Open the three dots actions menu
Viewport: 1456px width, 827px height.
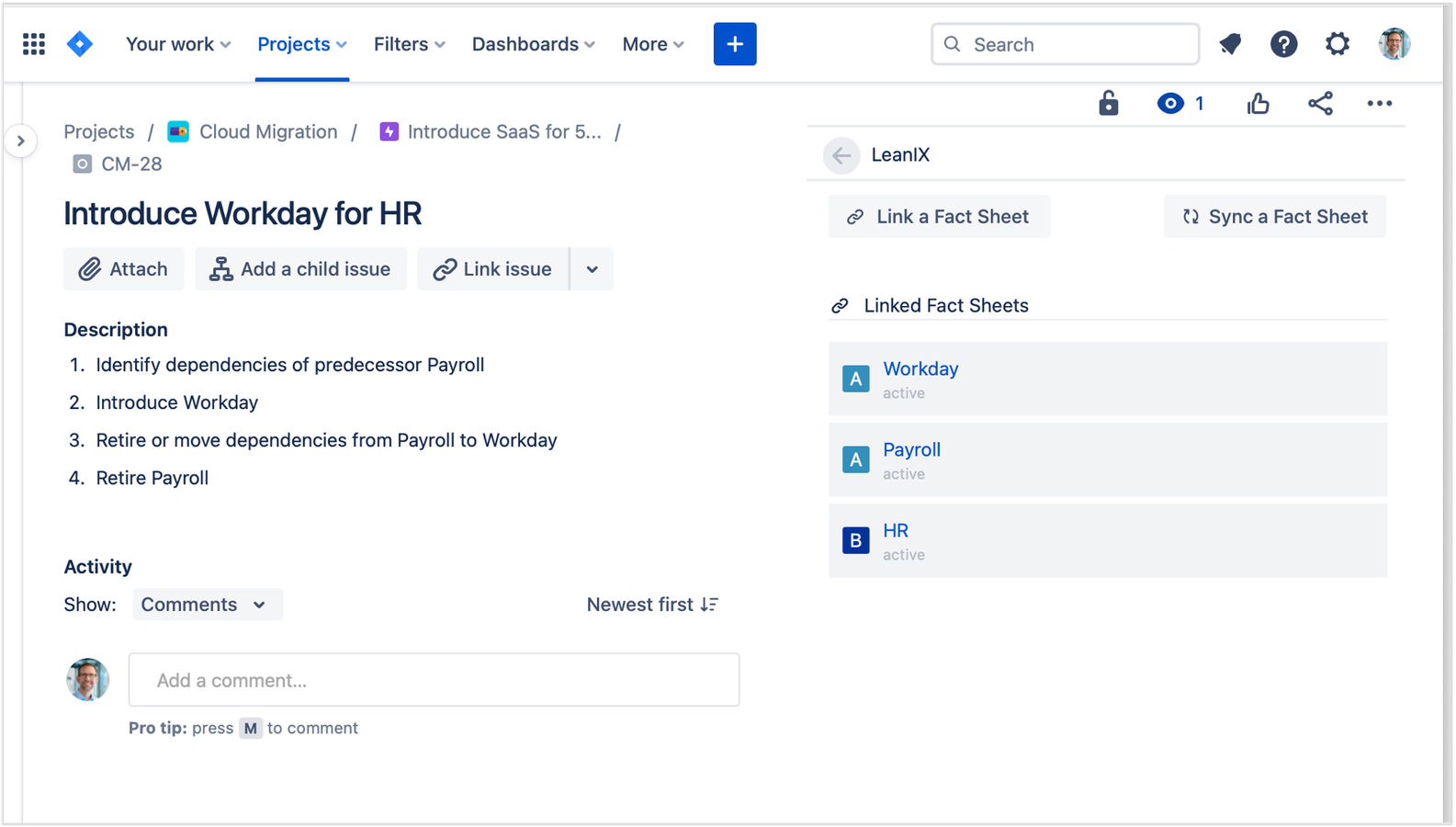[x=1380, y=104]
